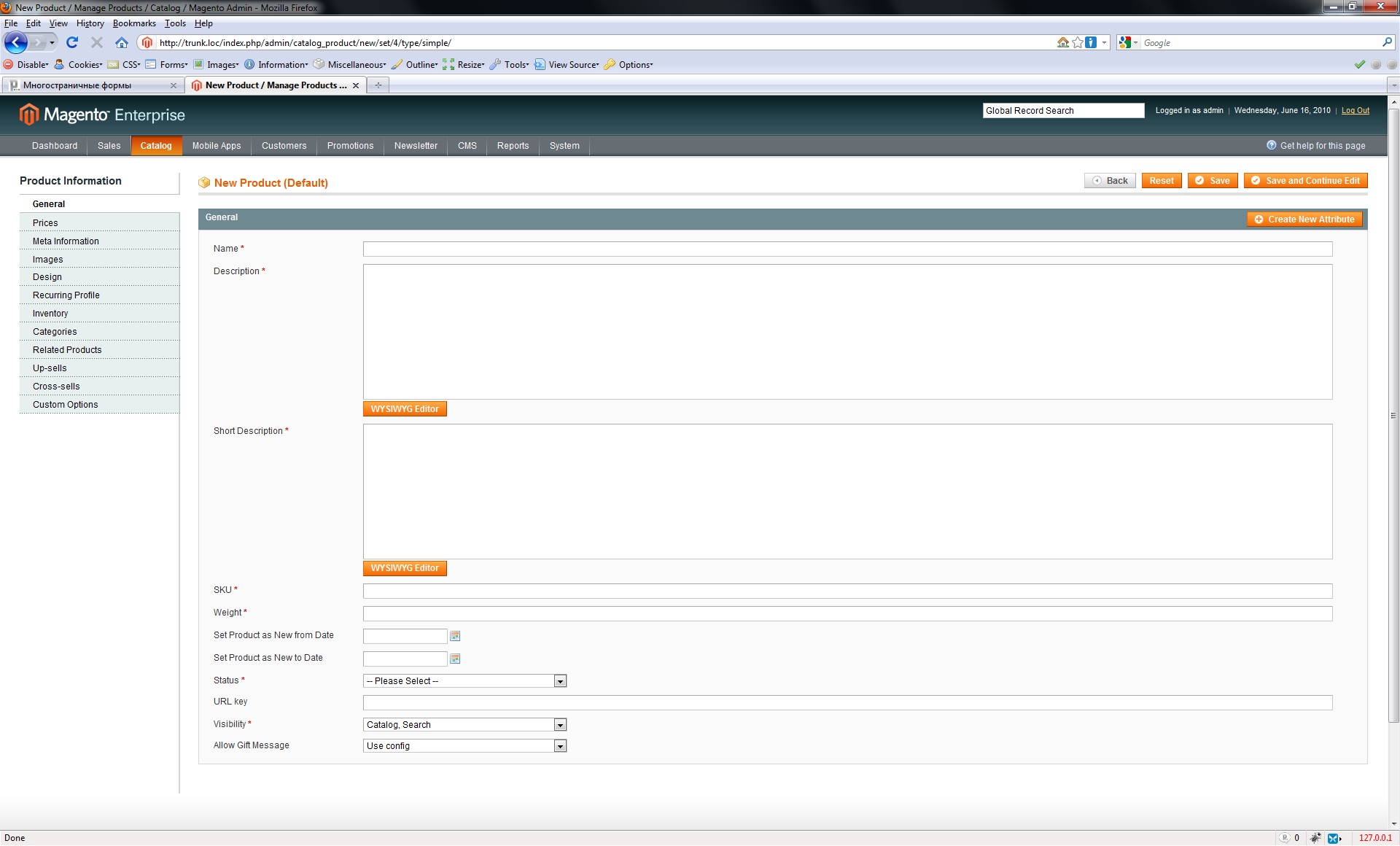The height and width of the screenshot is (846, 1400).
Task: Open the Catalog menu
Action: point(156,146)
